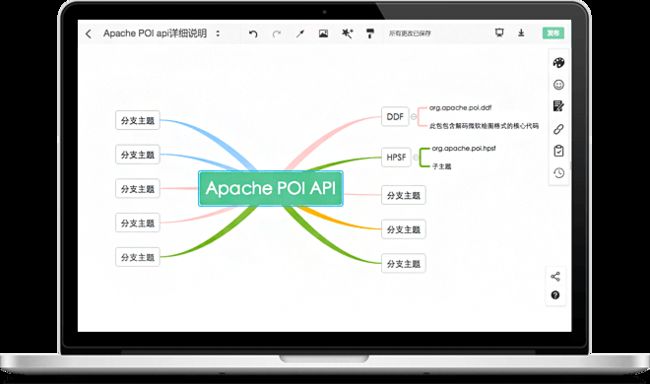
Task: Select the Chinese description subtopic under DDF
Action: coord(484,126)
